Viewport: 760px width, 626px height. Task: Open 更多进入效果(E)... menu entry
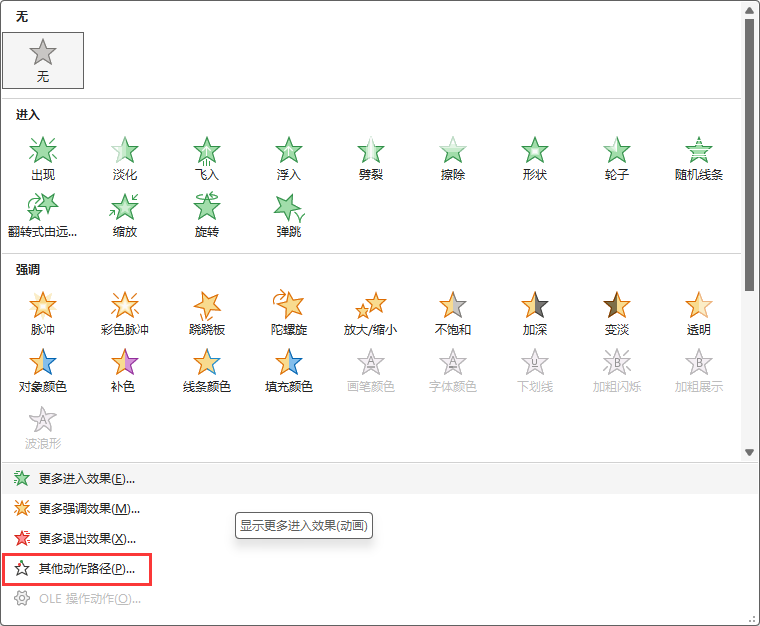pos(379,479)
